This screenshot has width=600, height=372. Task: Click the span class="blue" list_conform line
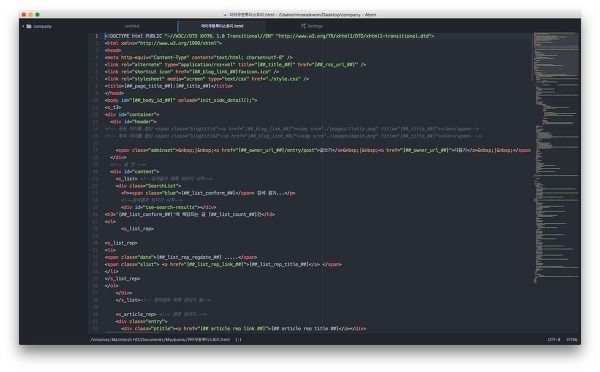pos(208,193)
